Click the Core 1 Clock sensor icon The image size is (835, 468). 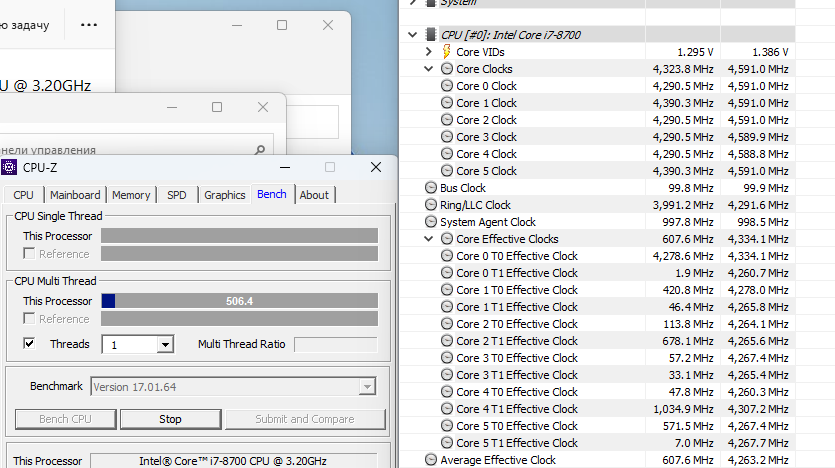click(447, 103)
